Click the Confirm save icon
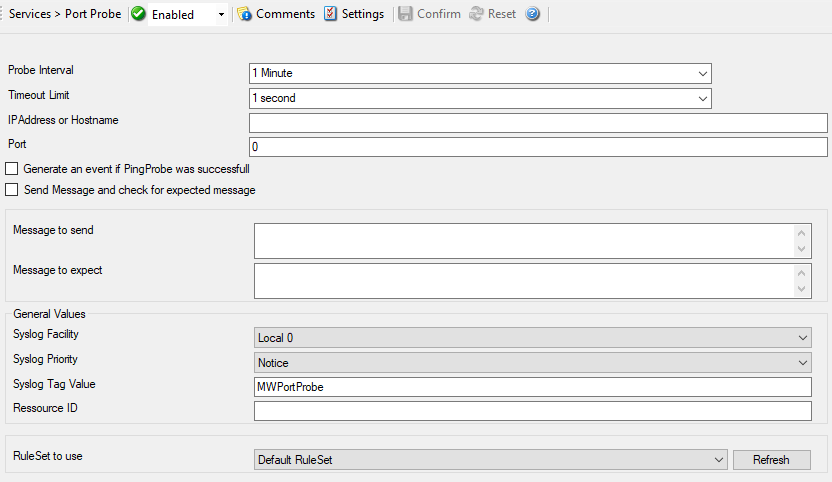The width and height of the screenshot is (832, 482). click(404, 14)
